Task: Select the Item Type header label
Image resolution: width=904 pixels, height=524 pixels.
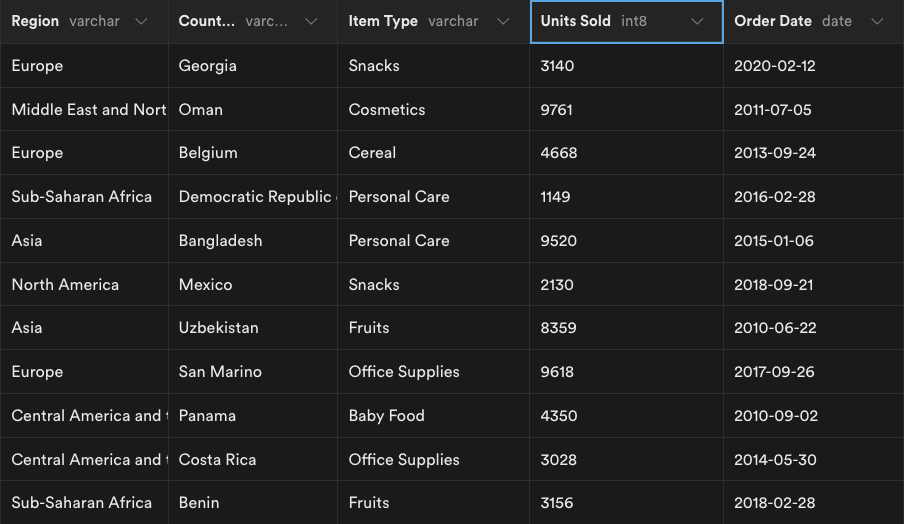Action: click(383, 21)
